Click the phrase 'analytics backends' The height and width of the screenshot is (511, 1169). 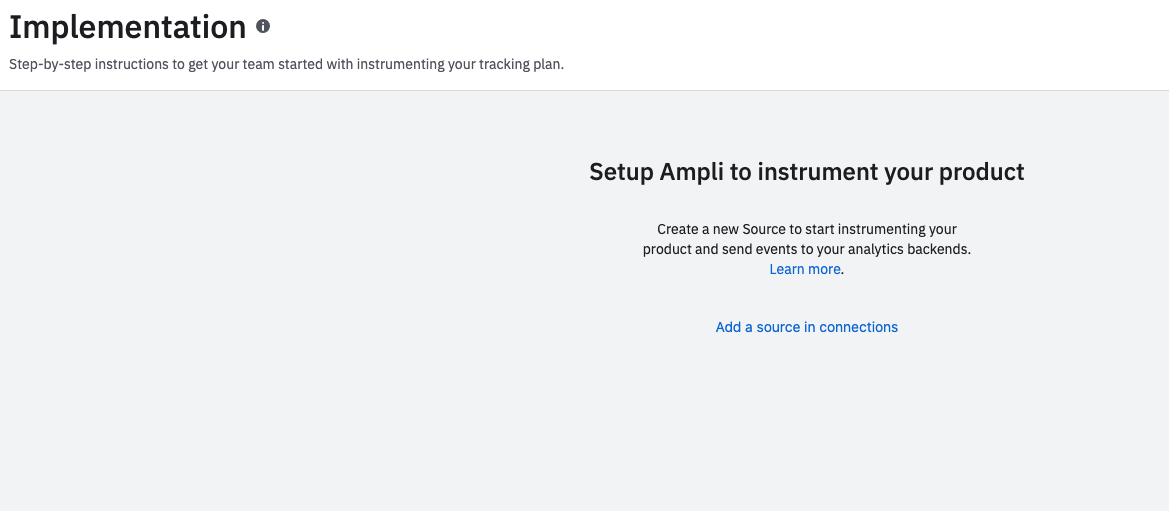tap(915, 250)
